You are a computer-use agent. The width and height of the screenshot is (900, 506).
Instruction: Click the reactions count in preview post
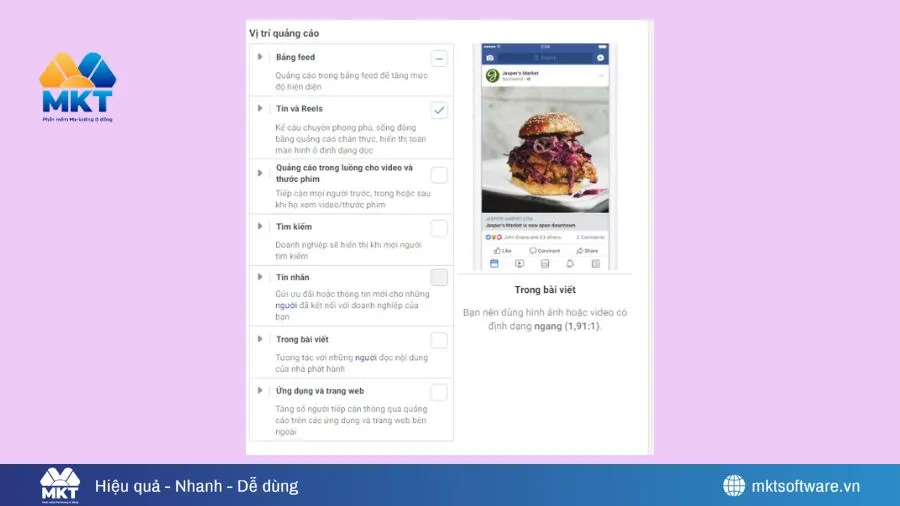click(x=523, y=237)
